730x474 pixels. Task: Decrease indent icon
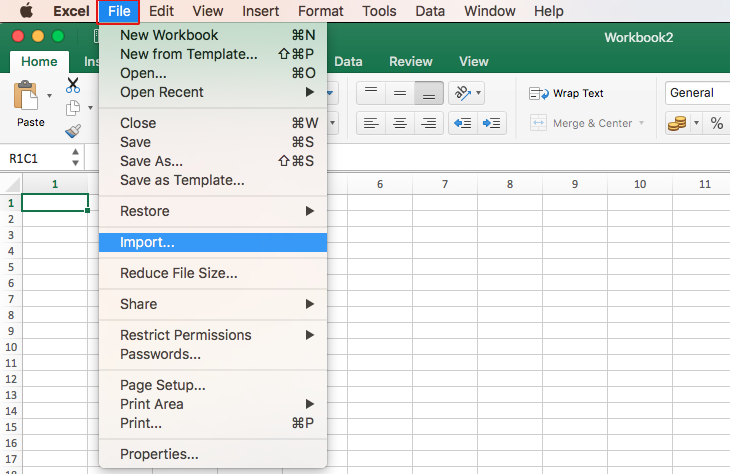463,123
